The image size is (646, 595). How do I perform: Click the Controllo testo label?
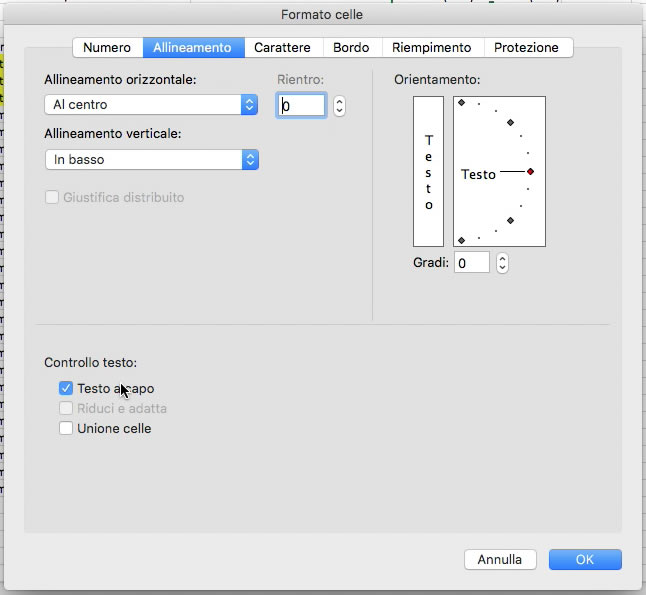(x=91, y=363)
